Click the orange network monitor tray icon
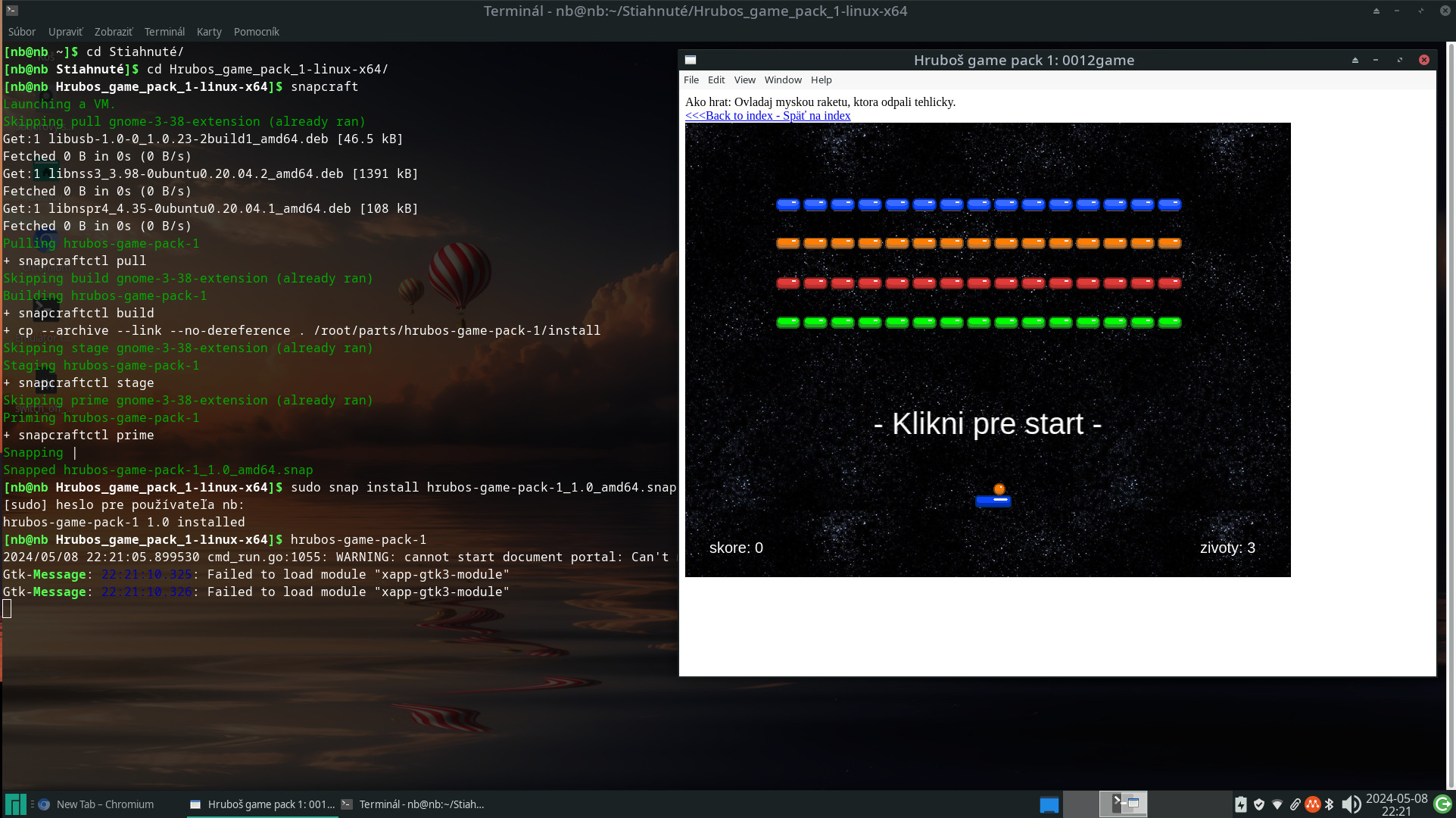Image resolution: width=1456 pixels, height=818 pixels. 1312,804
